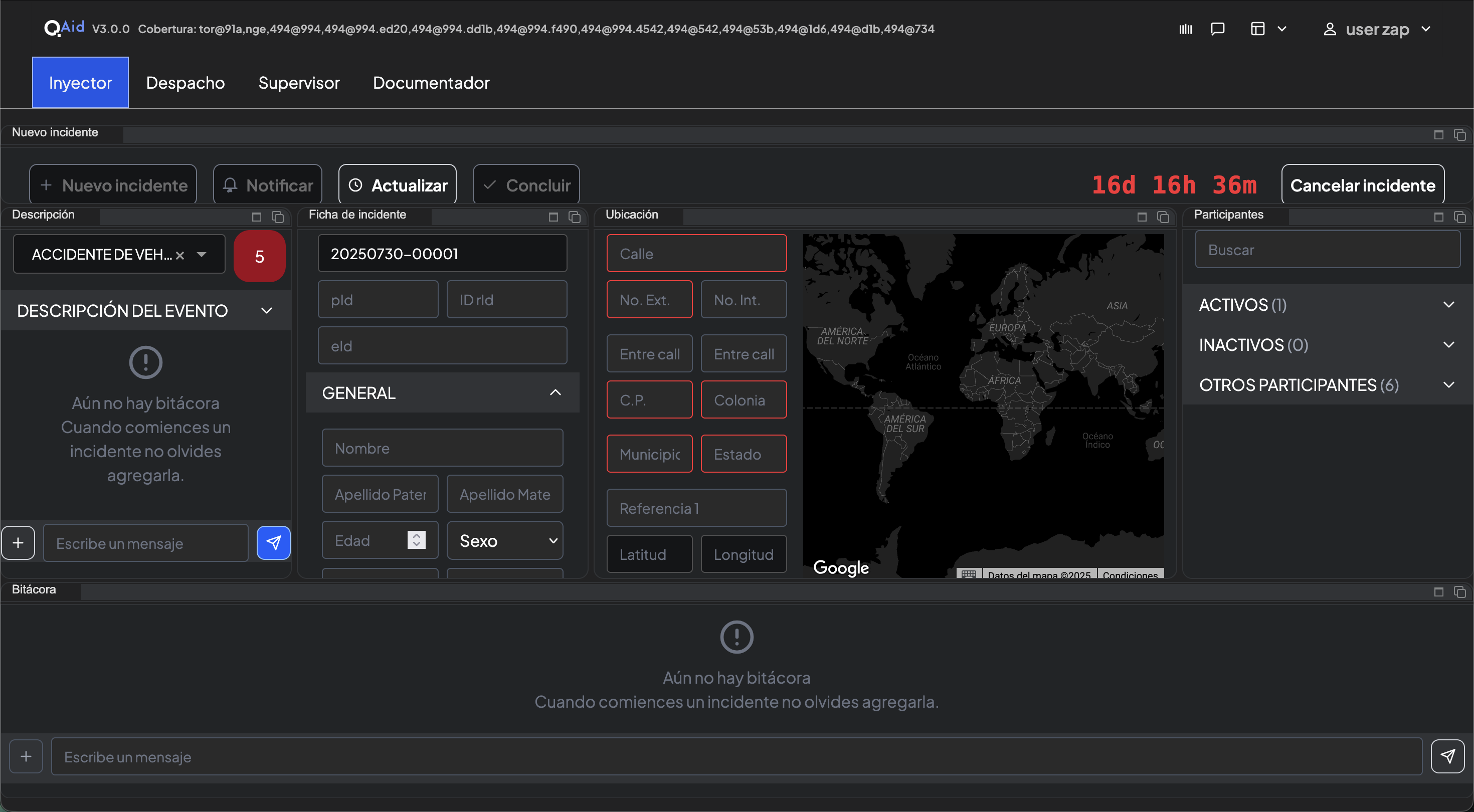Click the Notificar button
1474x812 pixels.
(x=268, y=185)
